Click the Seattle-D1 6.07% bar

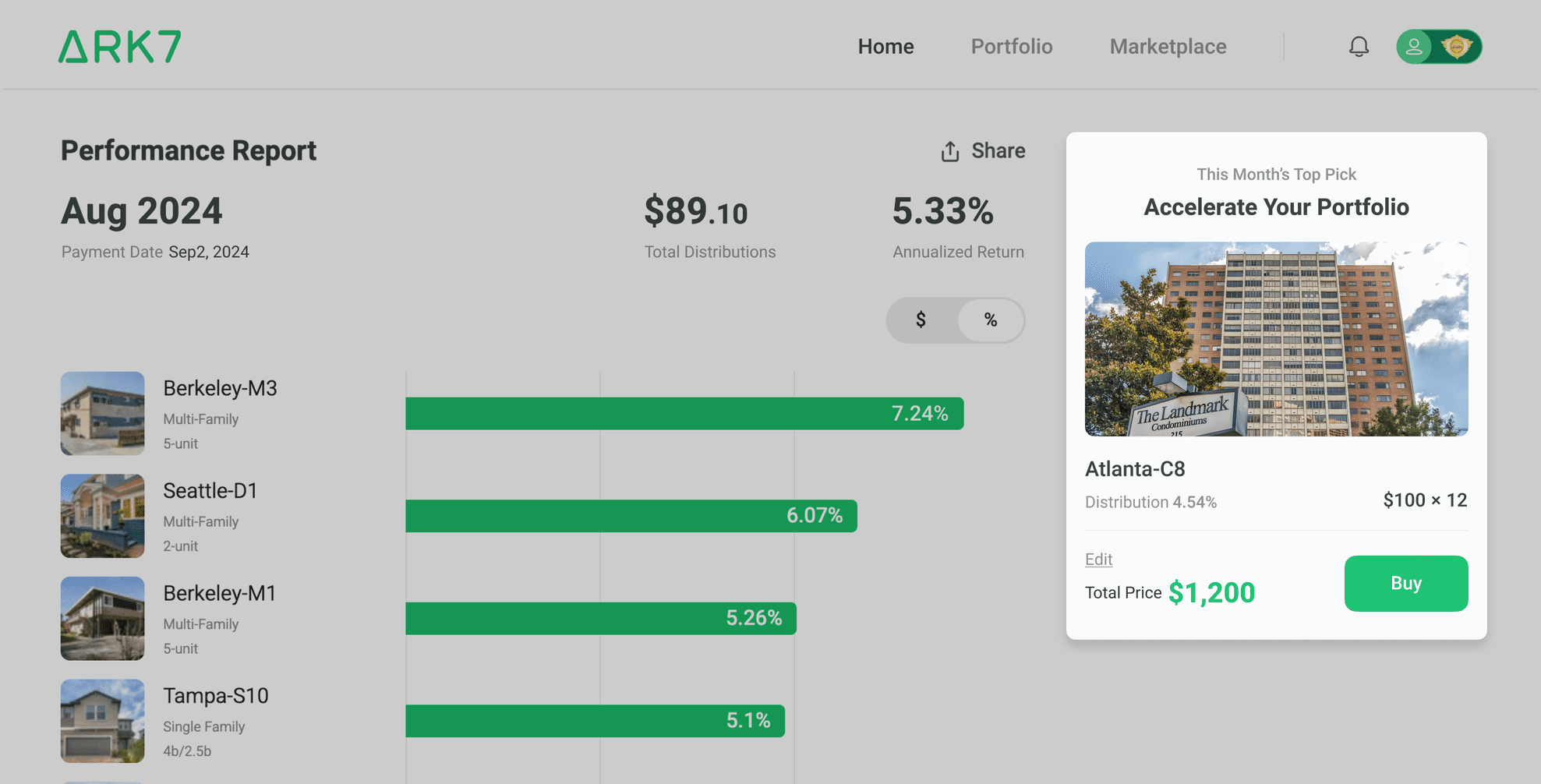(x=631, y=516)
